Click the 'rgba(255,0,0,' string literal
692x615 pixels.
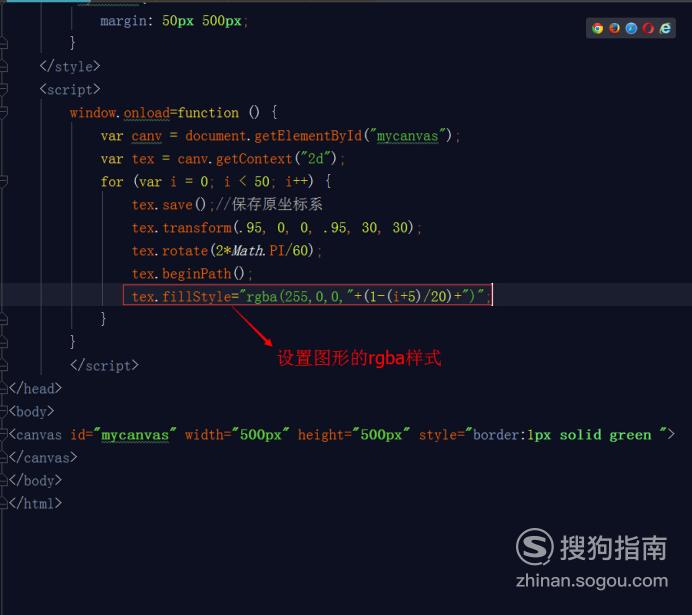[296, 296]
